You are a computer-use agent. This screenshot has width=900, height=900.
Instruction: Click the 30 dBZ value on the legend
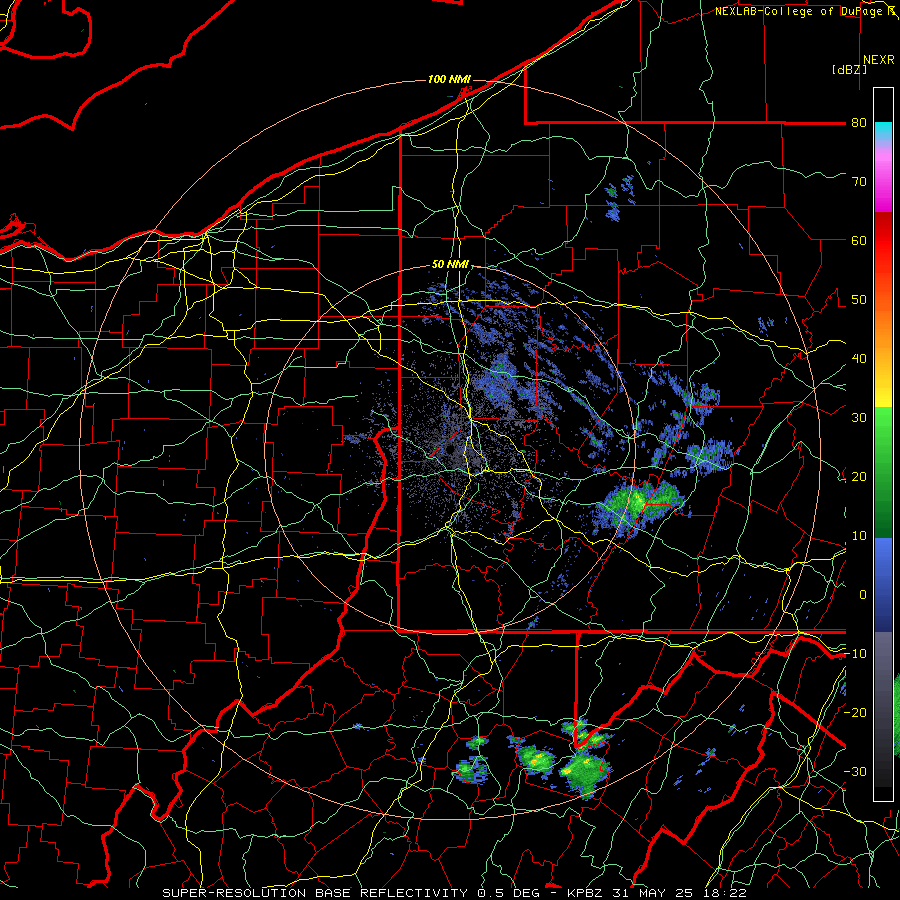point(859,418)
